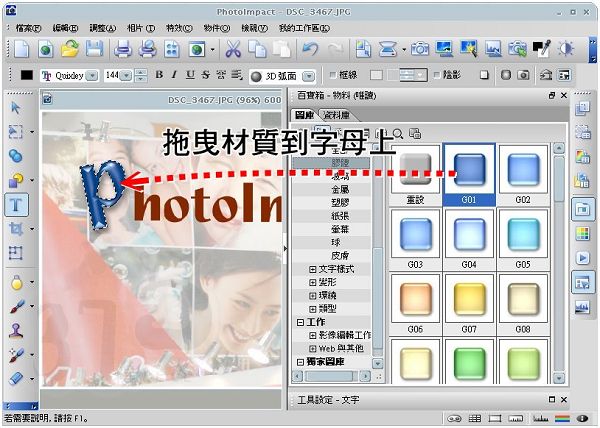
Task: Open the 編輯 menu
Action: (65, 28)
